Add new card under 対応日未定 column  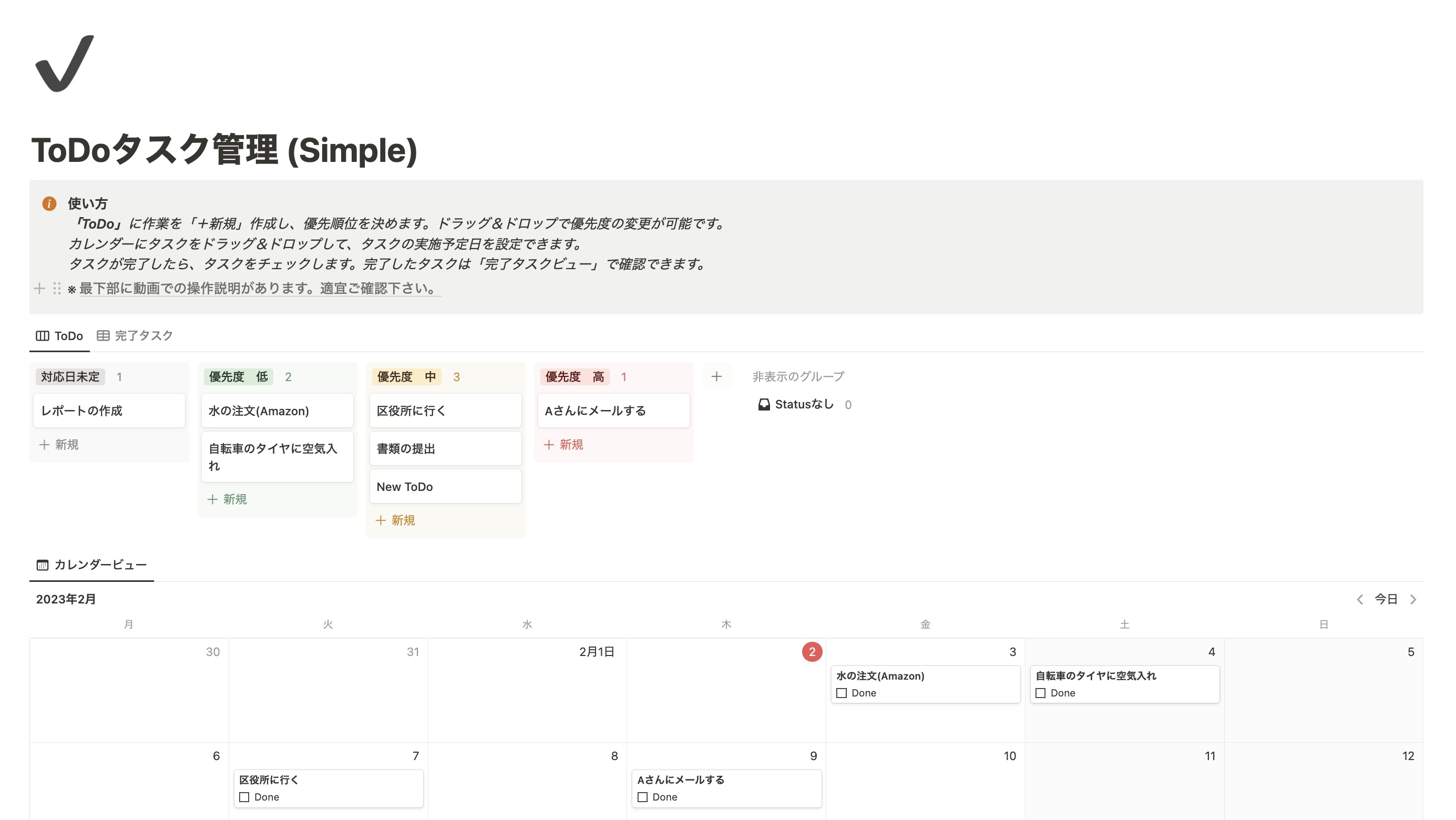point(59,445)
